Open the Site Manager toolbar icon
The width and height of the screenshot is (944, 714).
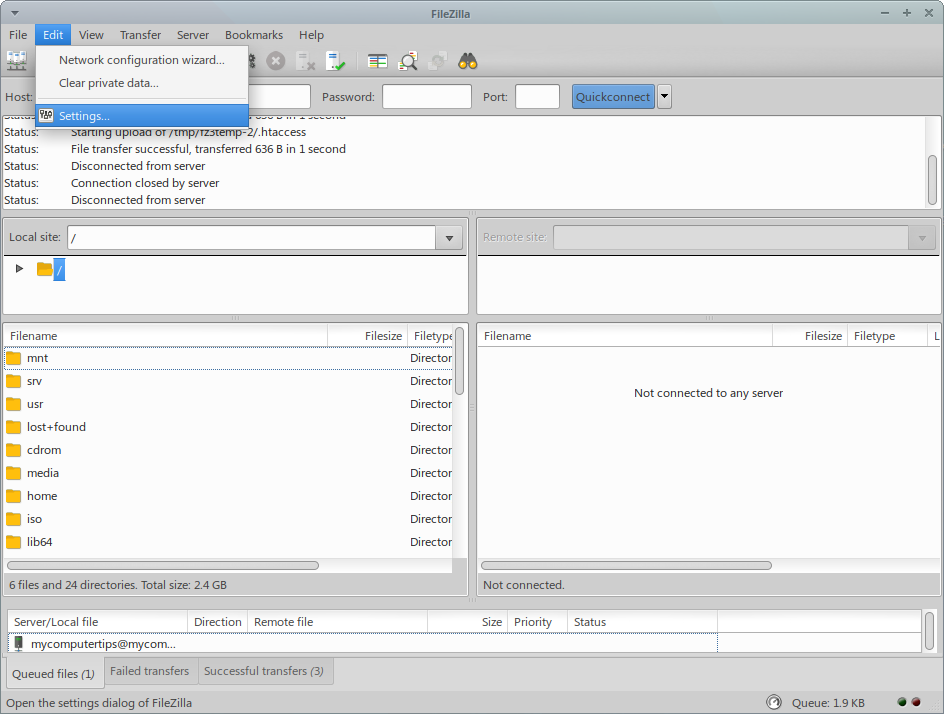(x=16, y=61)
